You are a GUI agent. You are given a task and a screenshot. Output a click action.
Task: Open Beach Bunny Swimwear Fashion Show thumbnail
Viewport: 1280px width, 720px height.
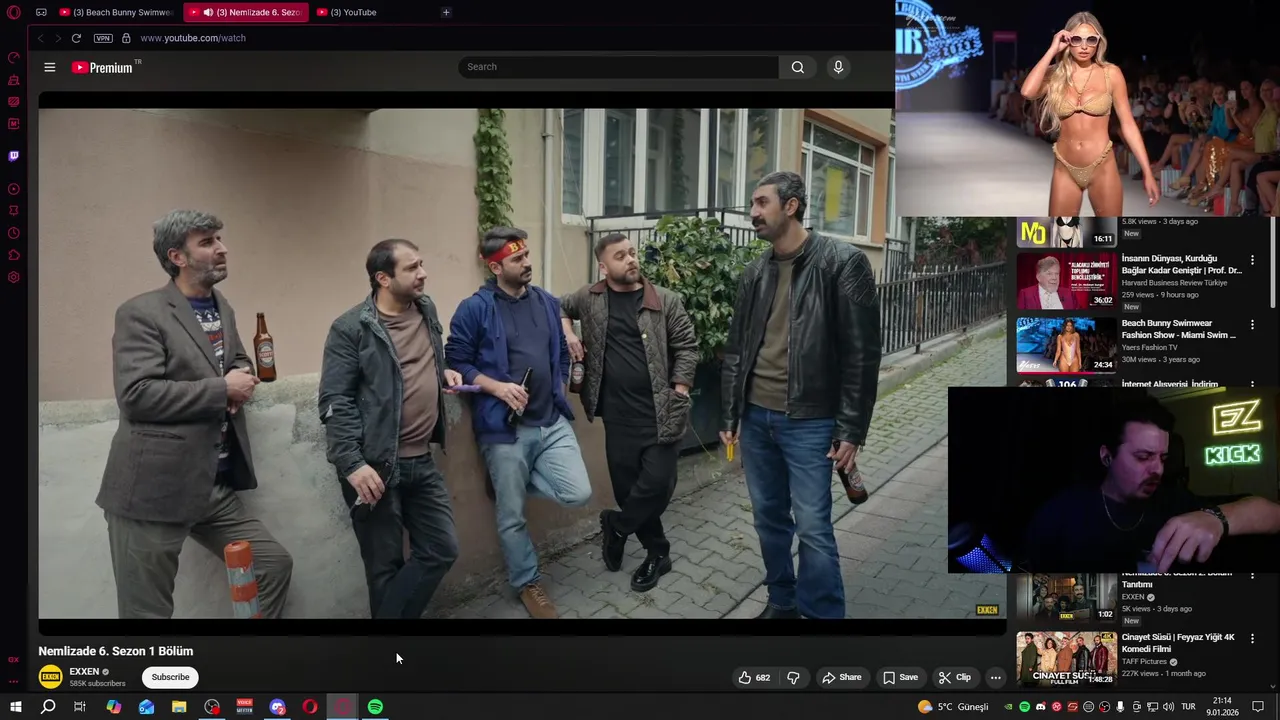[x=1066, y=345]
